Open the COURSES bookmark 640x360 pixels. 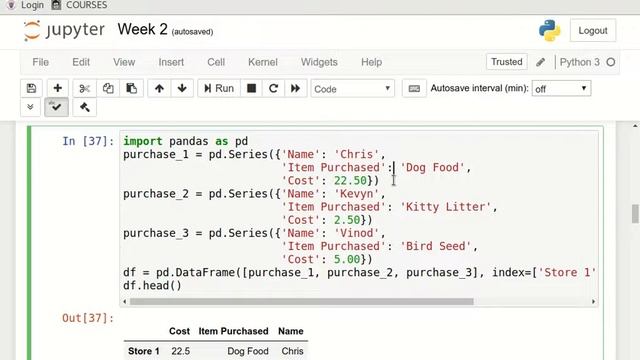click(80, 5)
